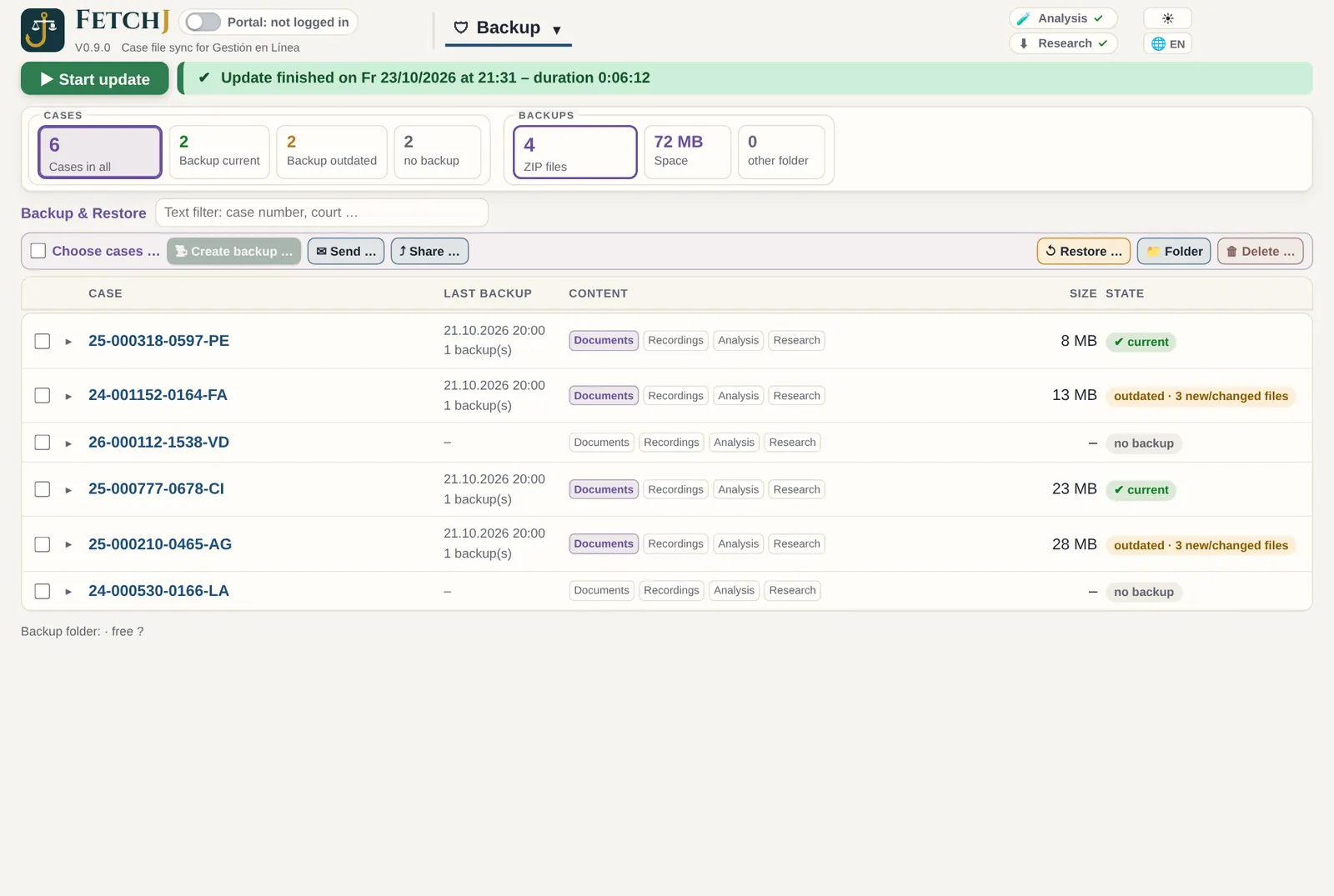Click the 0 other folder card

[x=781, y=152]
